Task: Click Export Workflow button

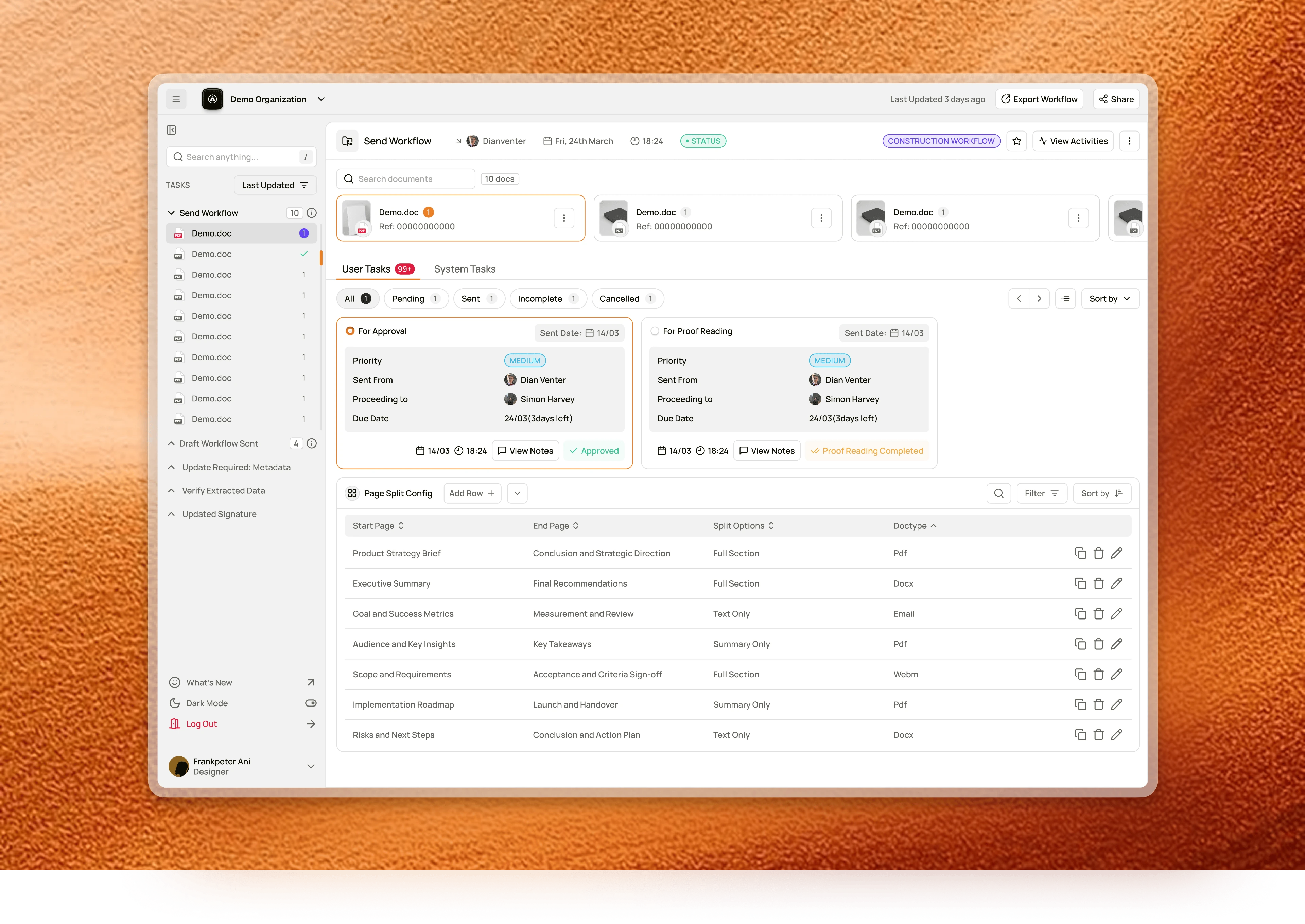Action: (1039, 99)
